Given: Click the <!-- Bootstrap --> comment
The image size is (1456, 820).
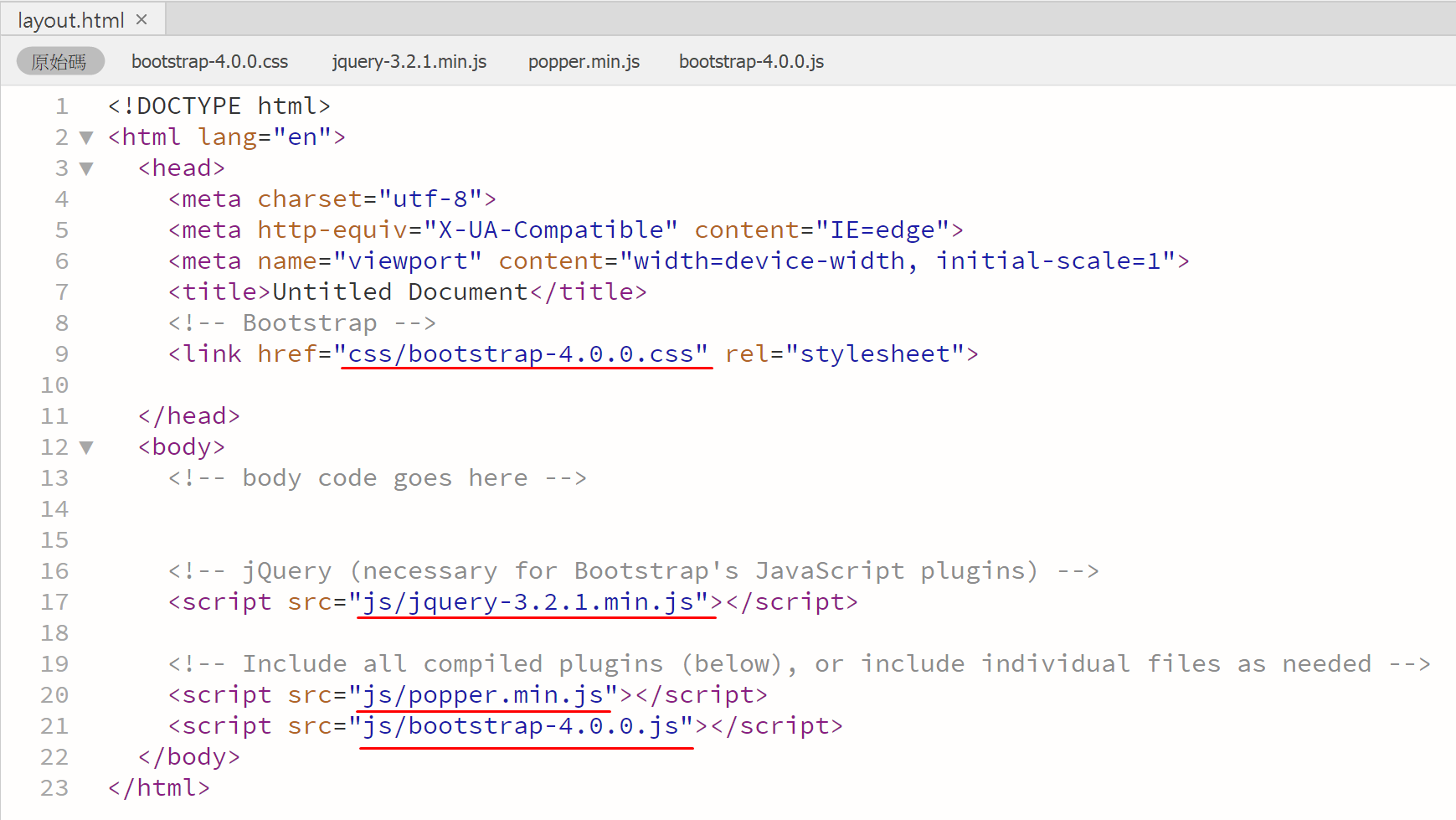Looking at the screenshot, I should pos(302,323).
